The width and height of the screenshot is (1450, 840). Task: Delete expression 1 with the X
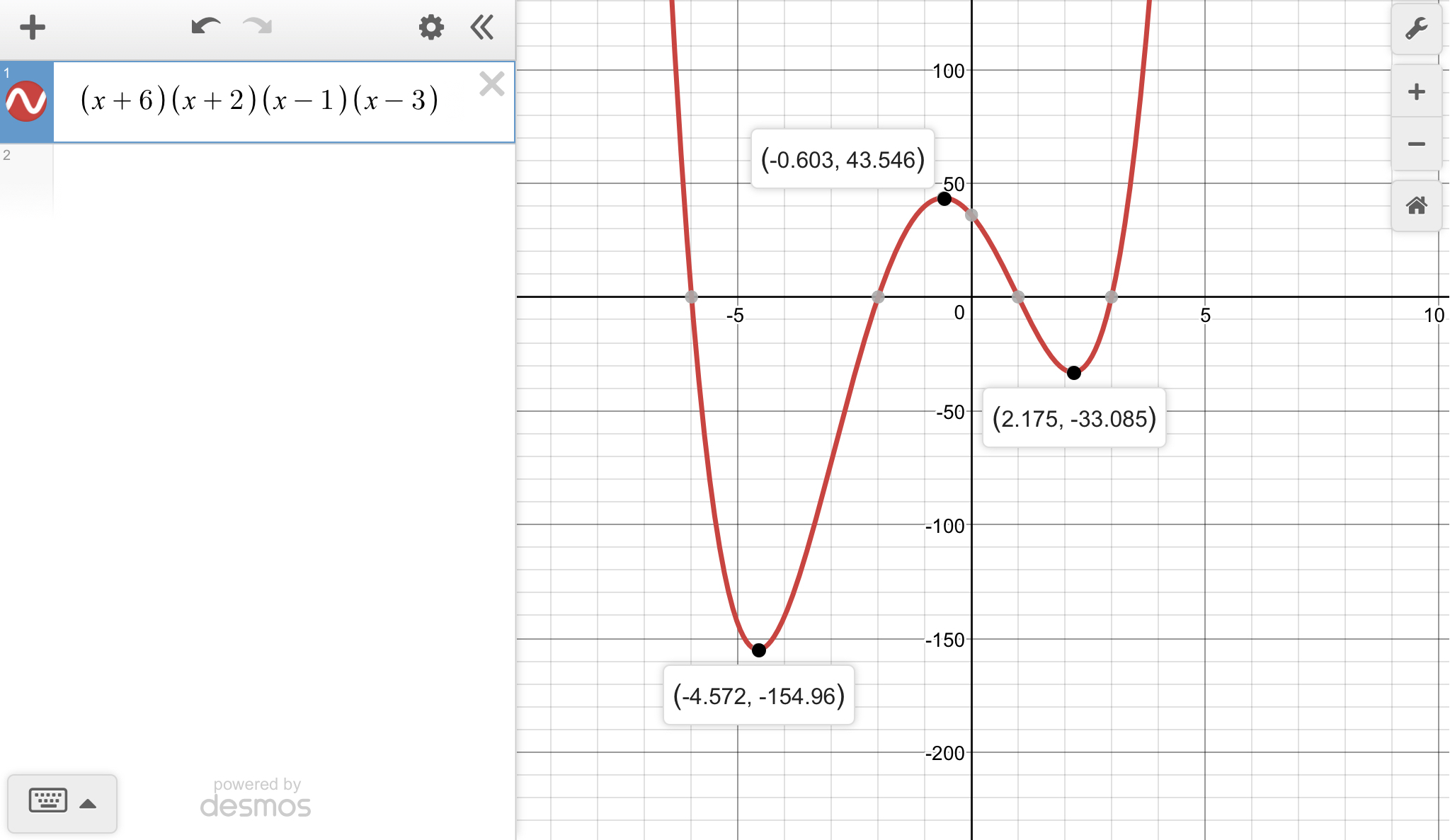click(x=491, y=84)
